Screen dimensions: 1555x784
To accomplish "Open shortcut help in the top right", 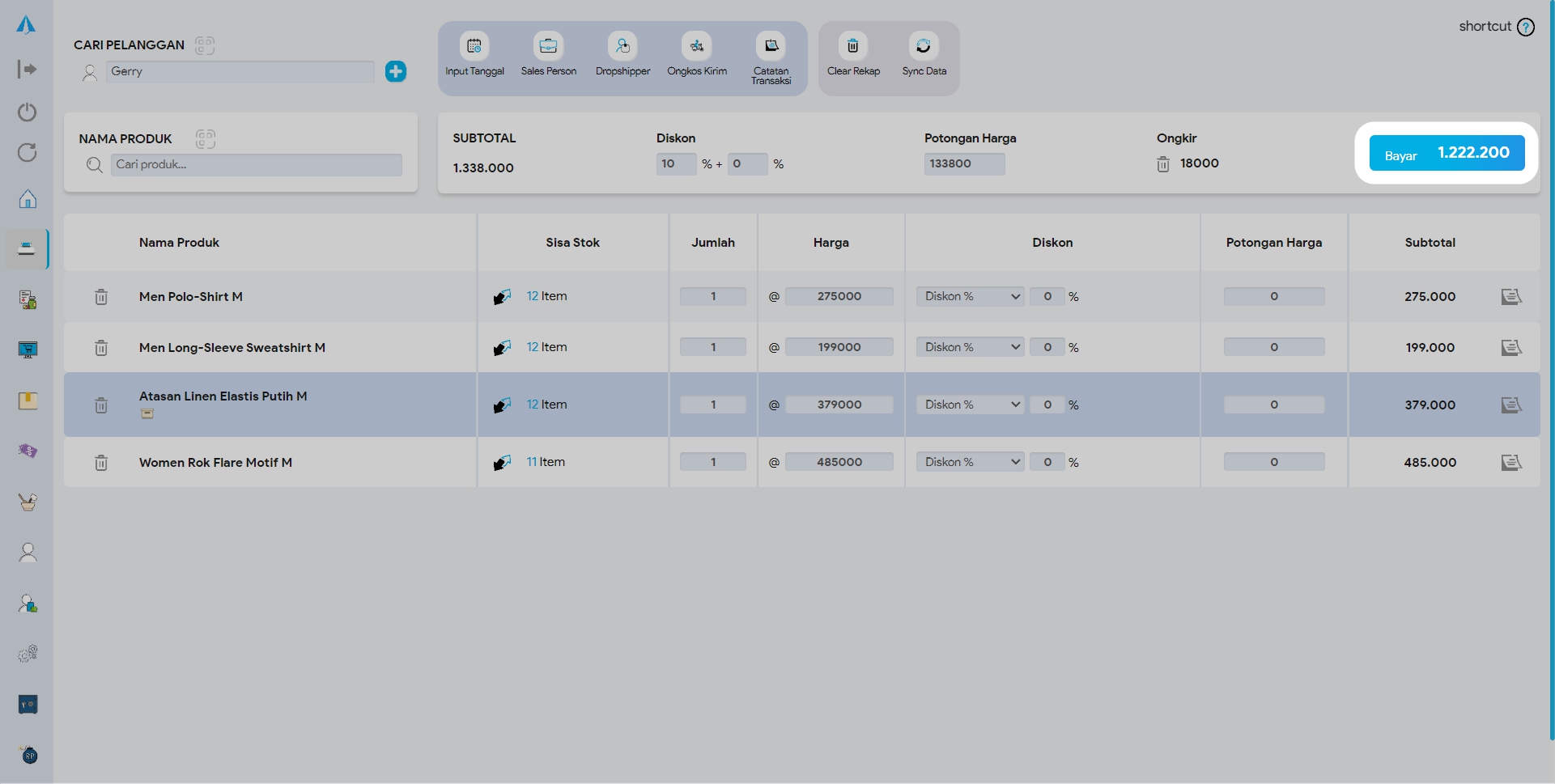I will pos(1526,27).
